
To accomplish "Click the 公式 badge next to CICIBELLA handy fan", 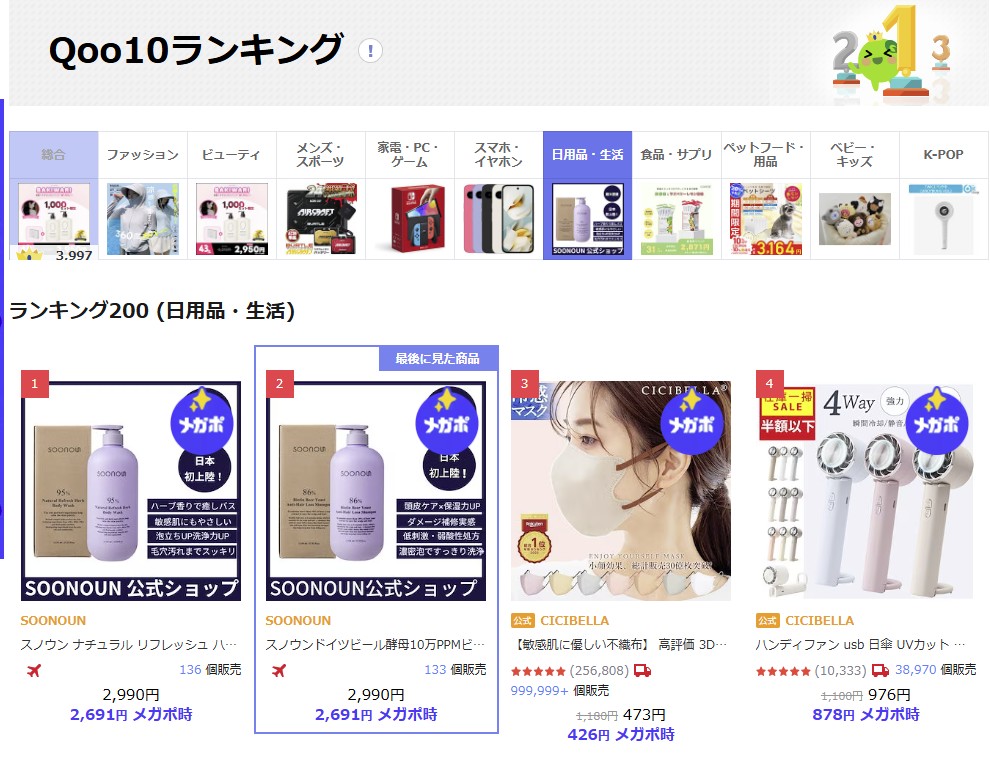I will tap(768, 620).
